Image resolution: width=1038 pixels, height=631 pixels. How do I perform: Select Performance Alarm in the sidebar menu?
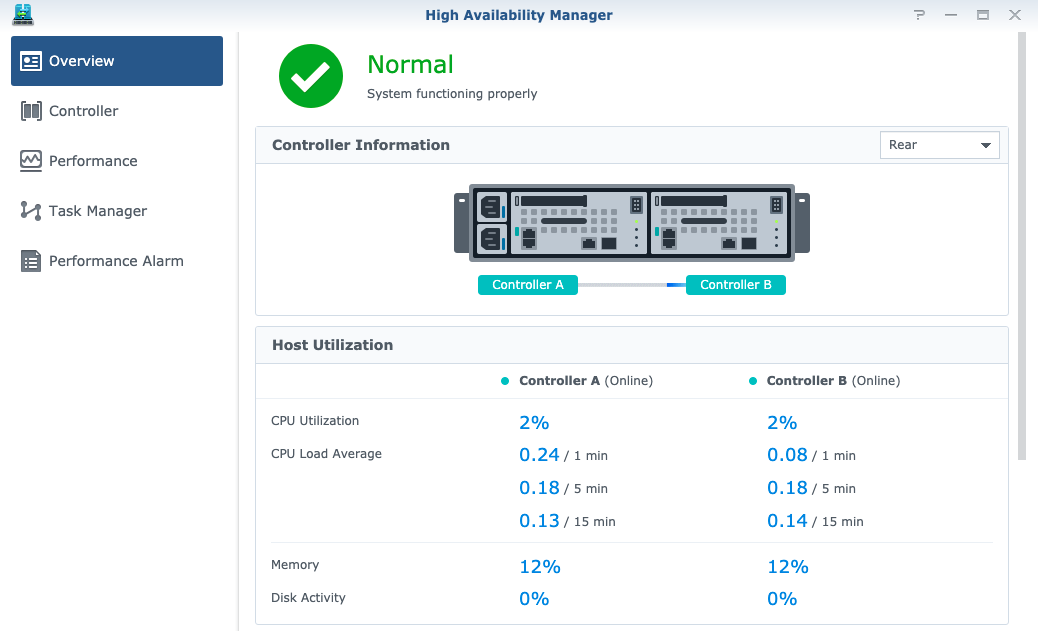[x=116, y=261]
